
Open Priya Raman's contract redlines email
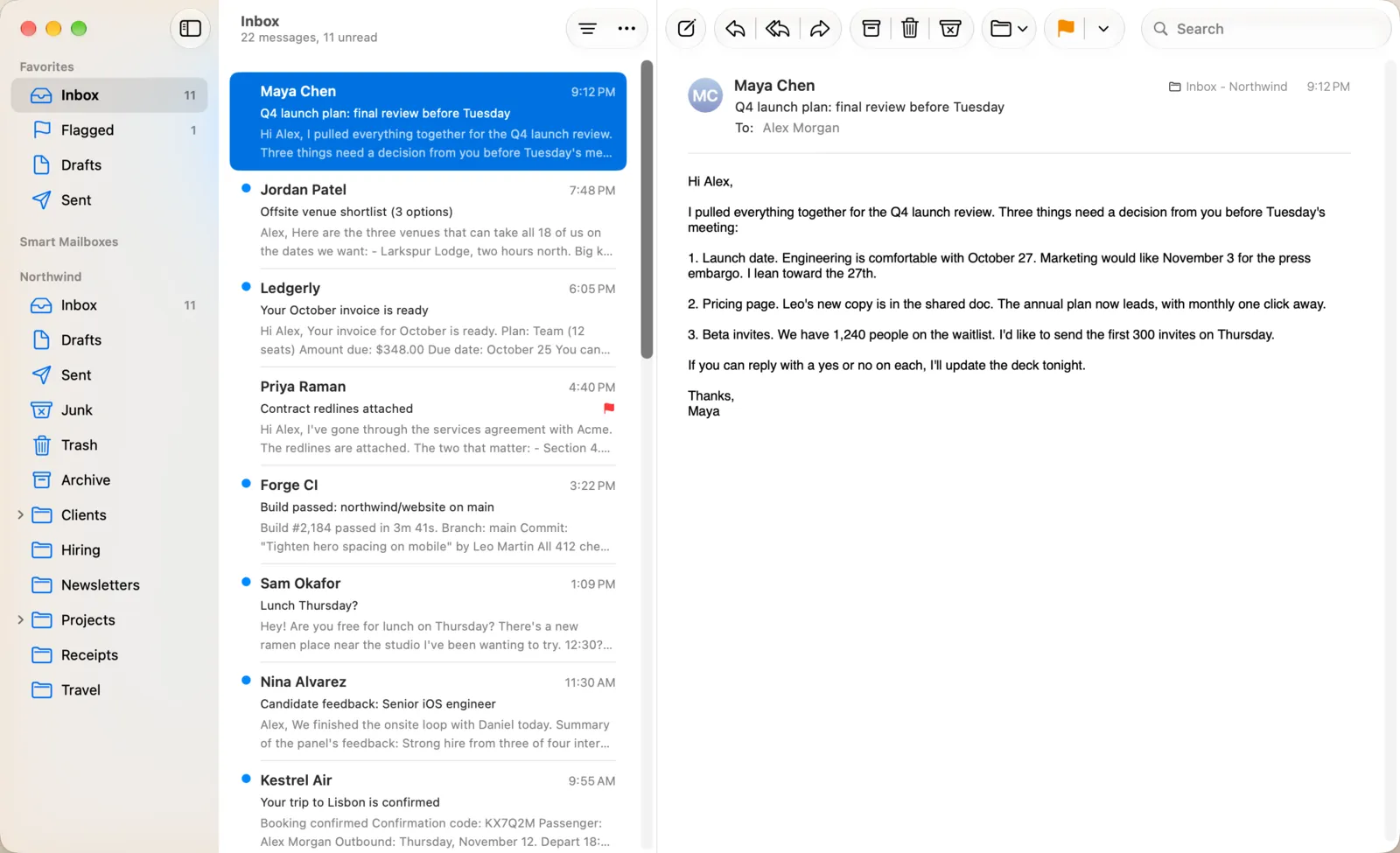(x=428, y=416)
